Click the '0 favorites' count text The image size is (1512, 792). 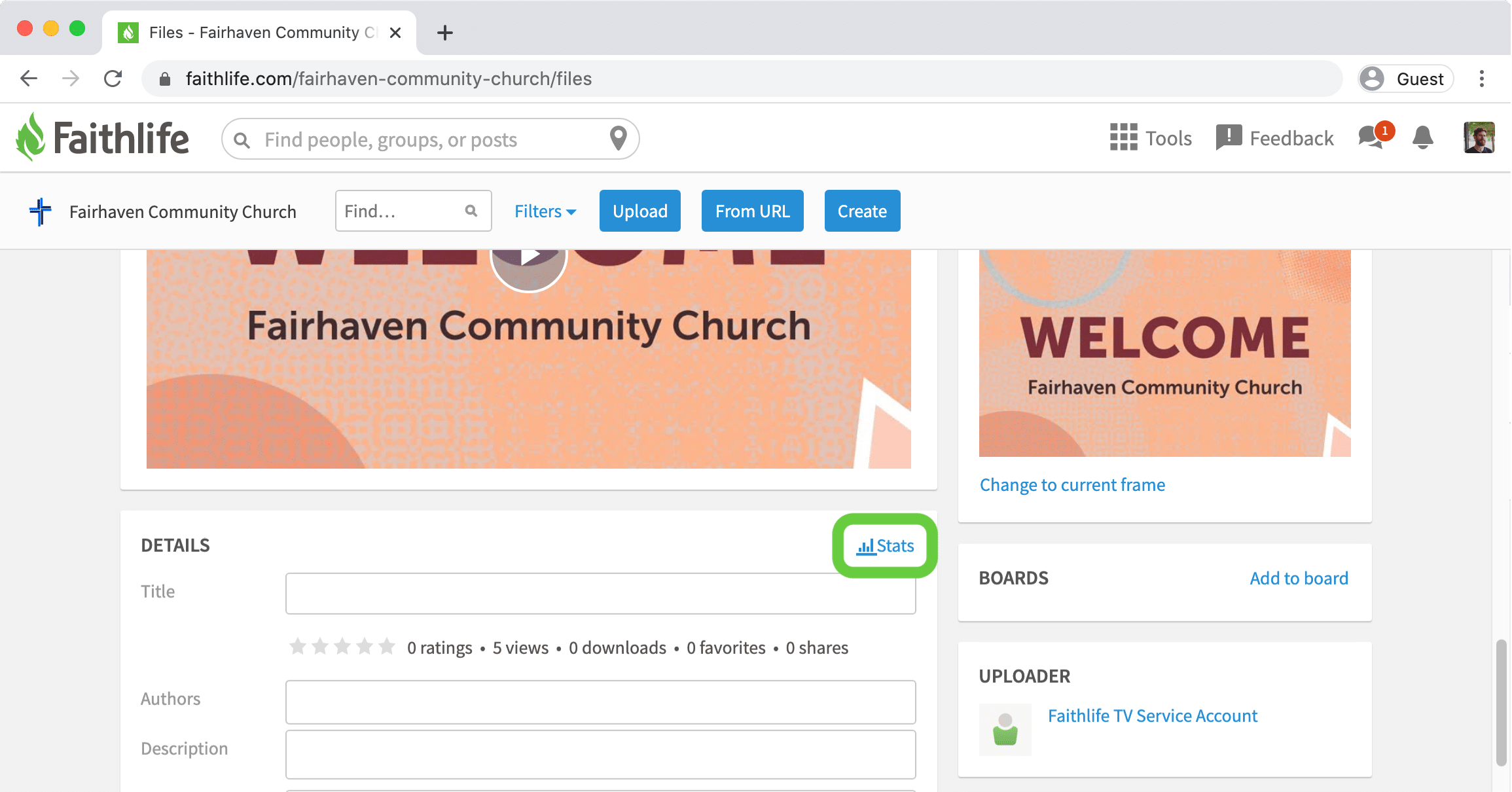click(x=726, y=647)
